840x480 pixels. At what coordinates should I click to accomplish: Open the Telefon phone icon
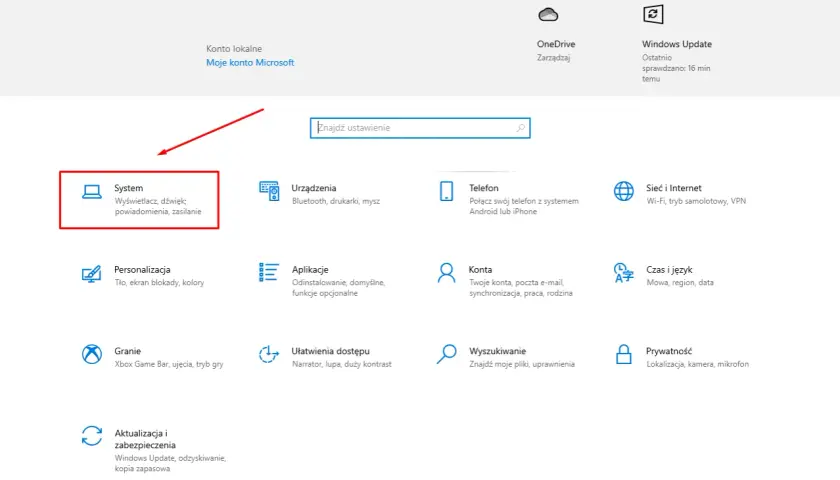[x=446, y=191]
